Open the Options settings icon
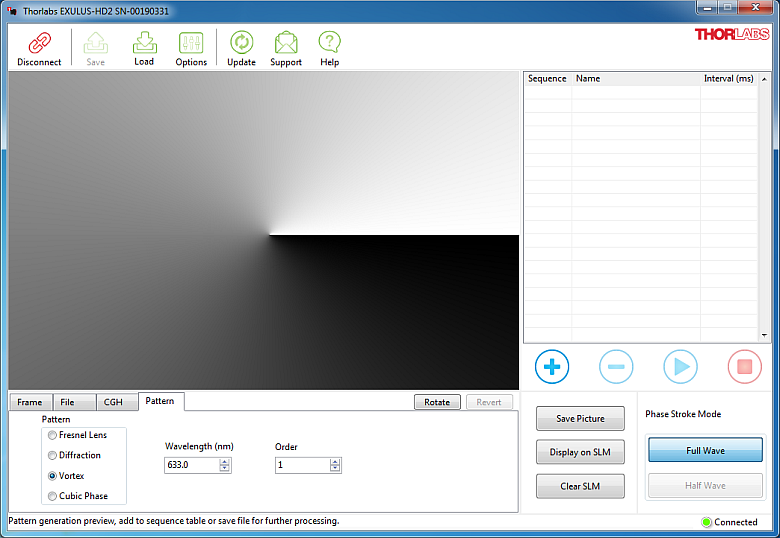 [x=191, y=43]
